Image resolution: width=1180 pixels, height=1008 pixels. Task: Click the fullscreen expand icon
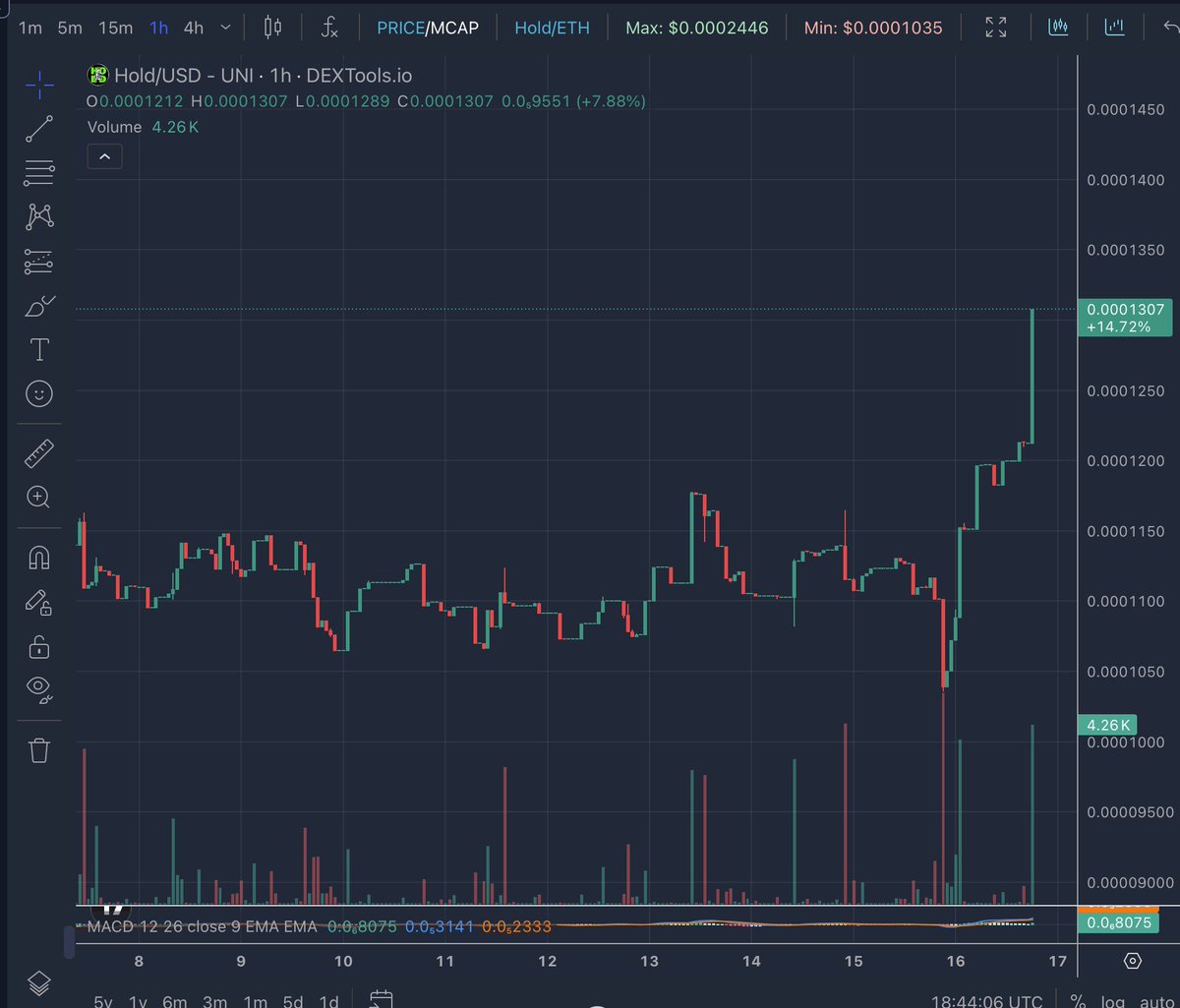point(996,28)
